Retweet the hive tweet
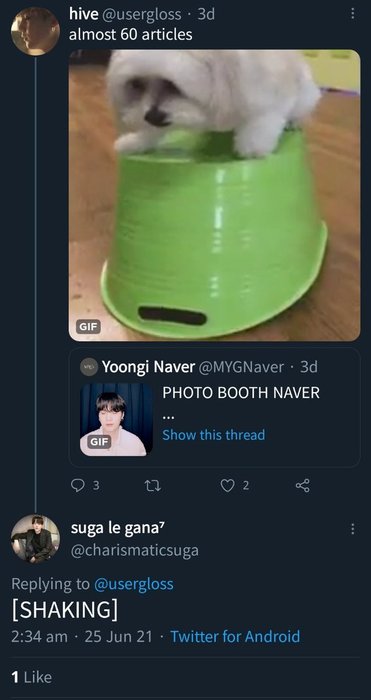 [153, 486]
